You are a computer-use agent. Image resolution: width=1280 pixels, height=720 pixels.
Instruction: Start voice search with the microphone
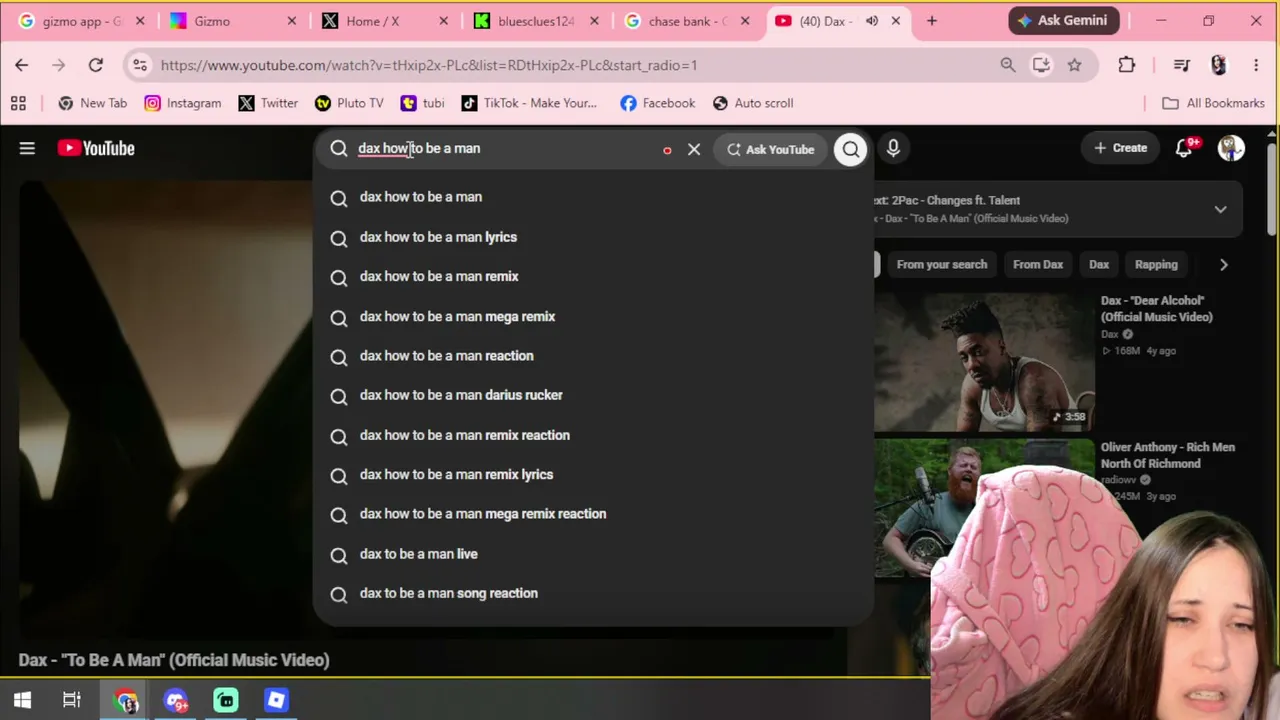pos(893,148)
